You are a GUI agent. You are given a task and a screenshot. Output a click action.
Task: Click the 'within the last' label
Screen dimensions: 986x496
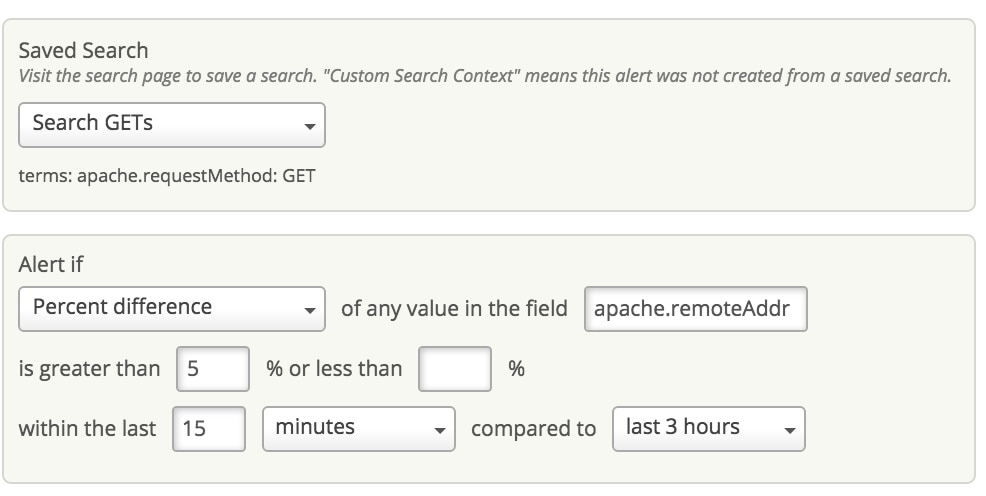tap(87, 429)
